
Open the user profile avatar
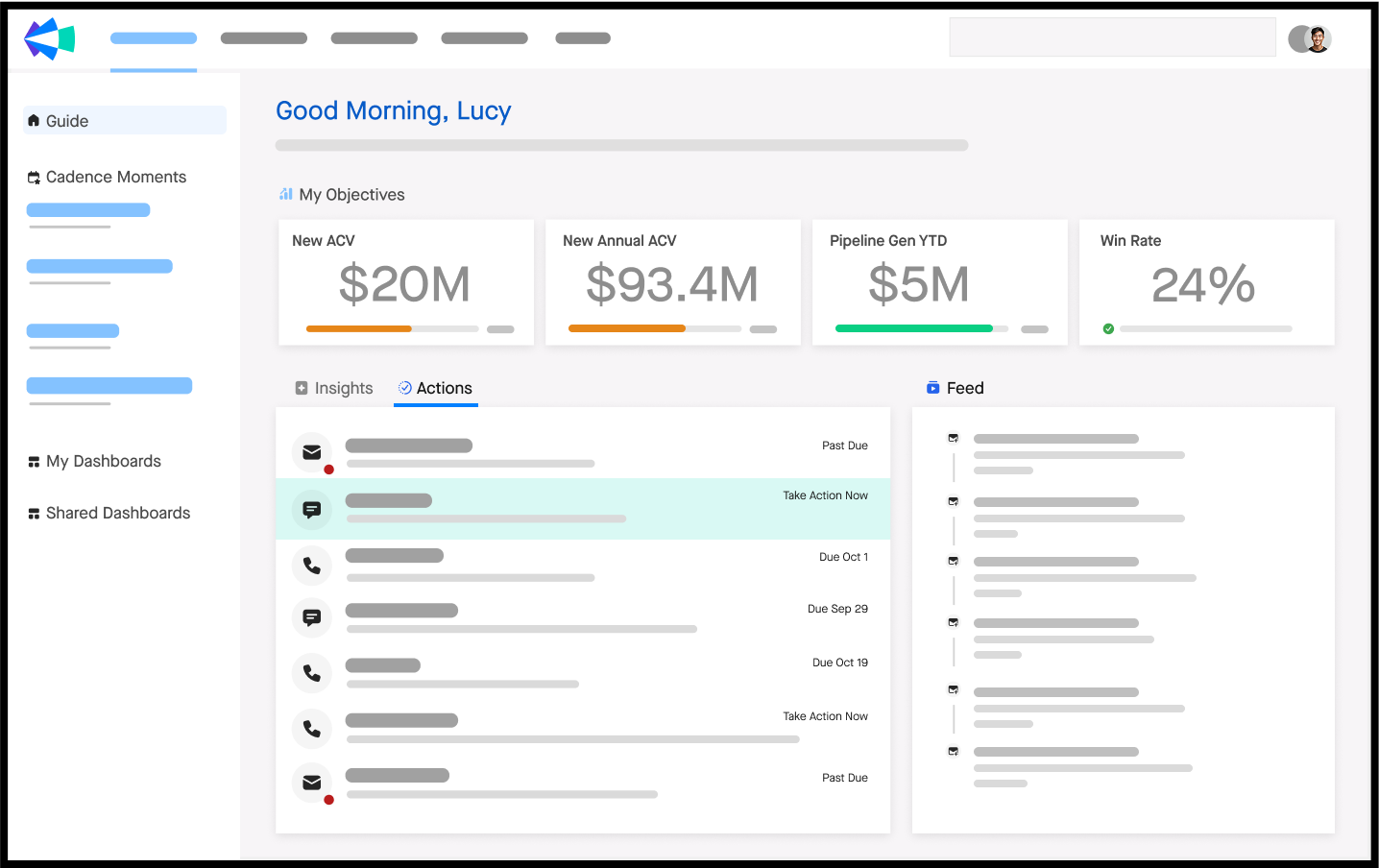(x=1316, y=39)
